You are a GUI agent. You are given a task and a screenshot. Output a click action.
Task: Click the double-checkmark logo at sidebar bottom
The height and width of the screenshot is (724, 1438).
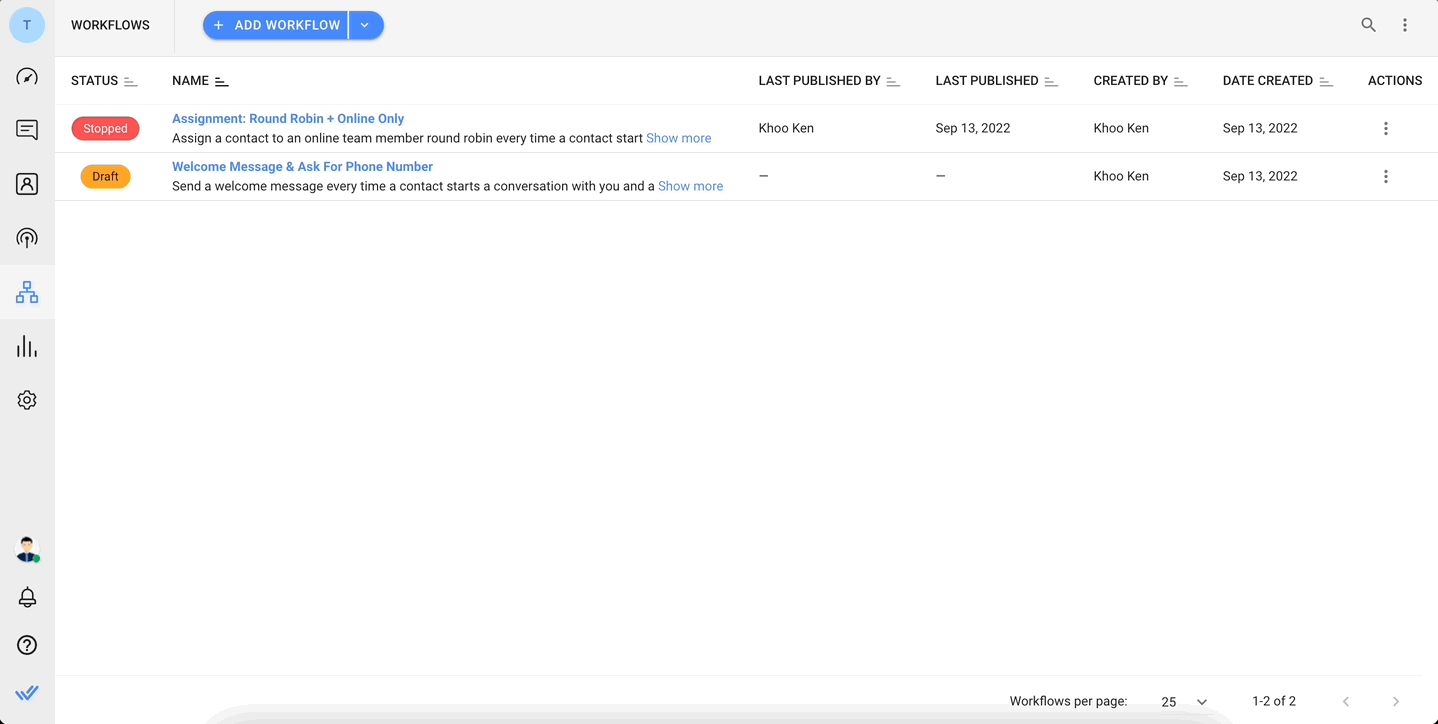(27, 692)
